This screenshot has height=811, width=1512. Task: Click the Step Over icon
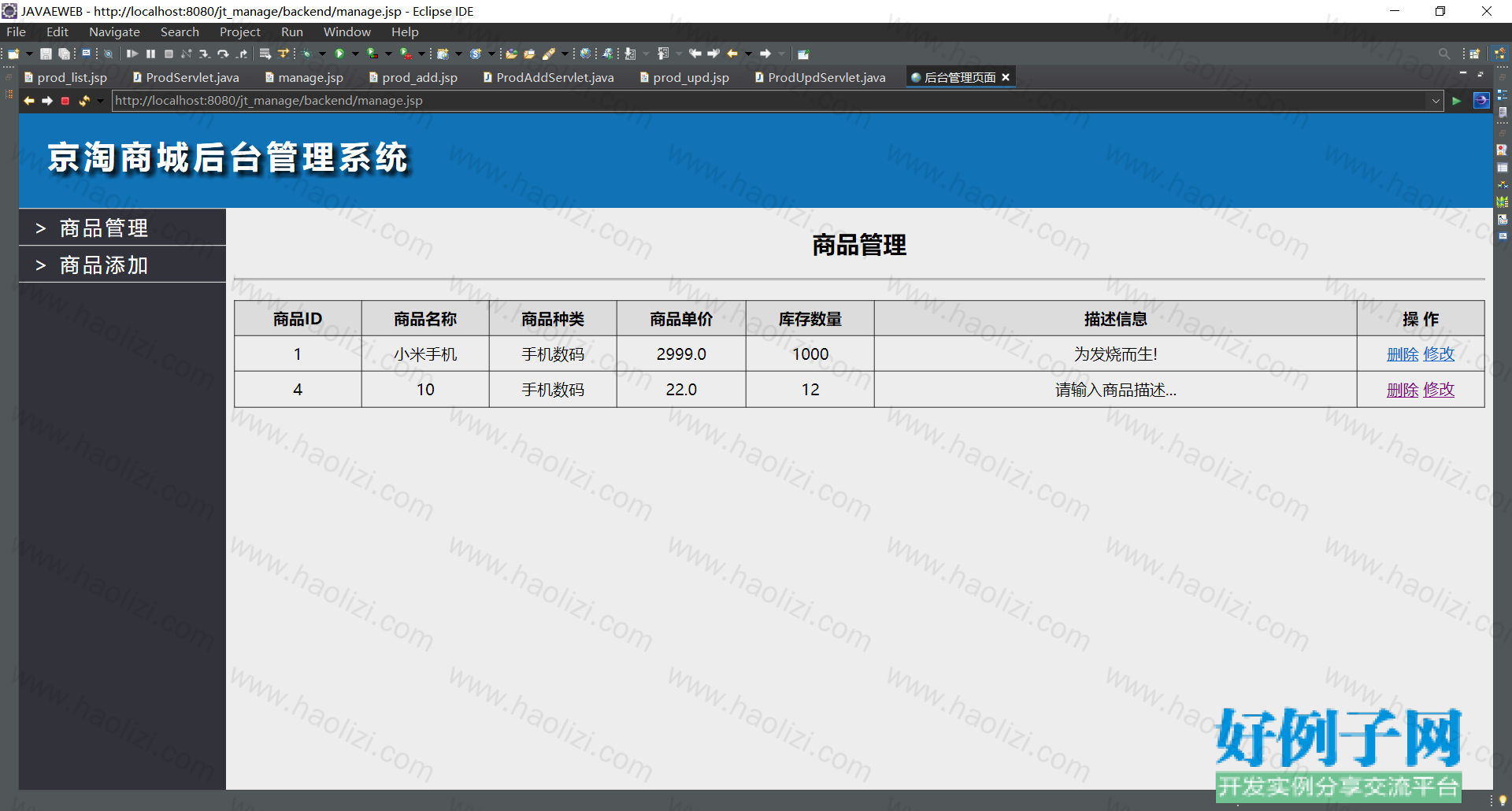tap(223, 54)
